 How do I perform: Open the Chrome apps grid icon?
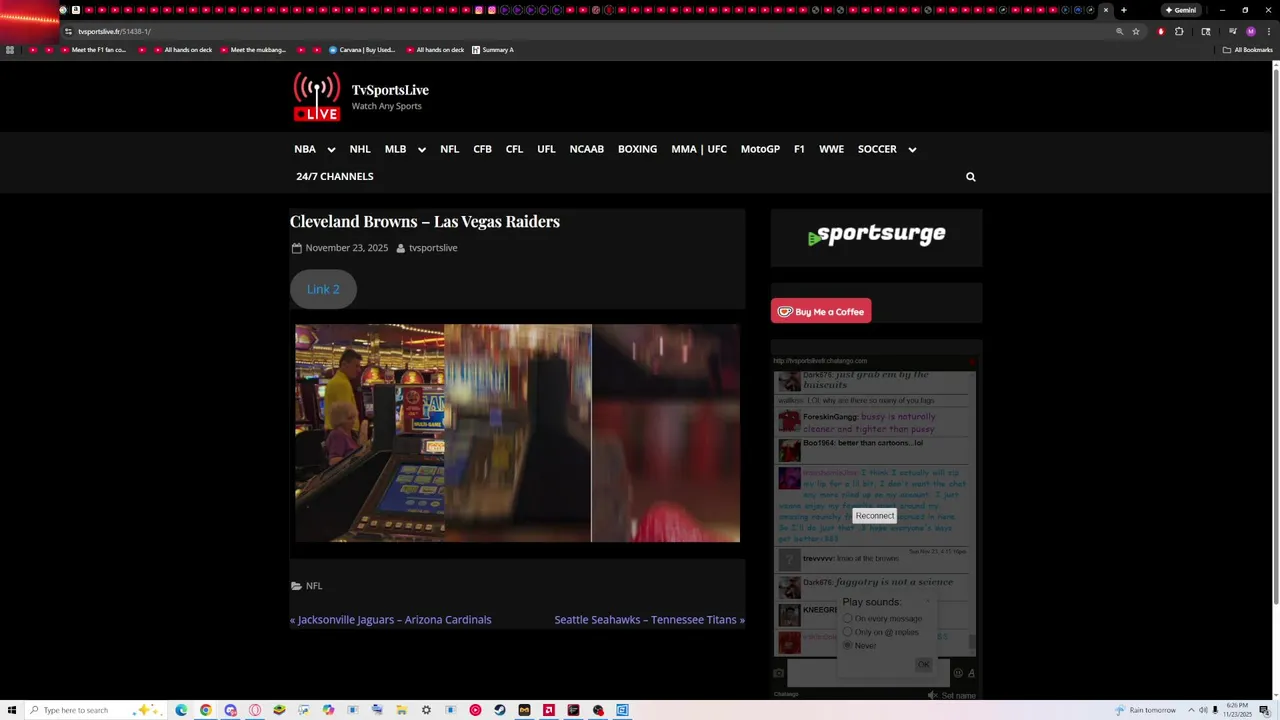pos(10,49)
